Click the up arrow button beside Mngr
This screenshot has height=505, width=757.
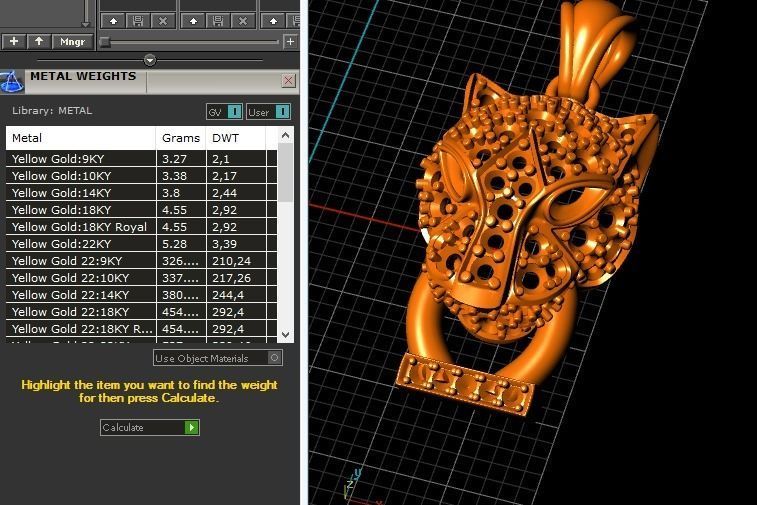coord(39,42)
